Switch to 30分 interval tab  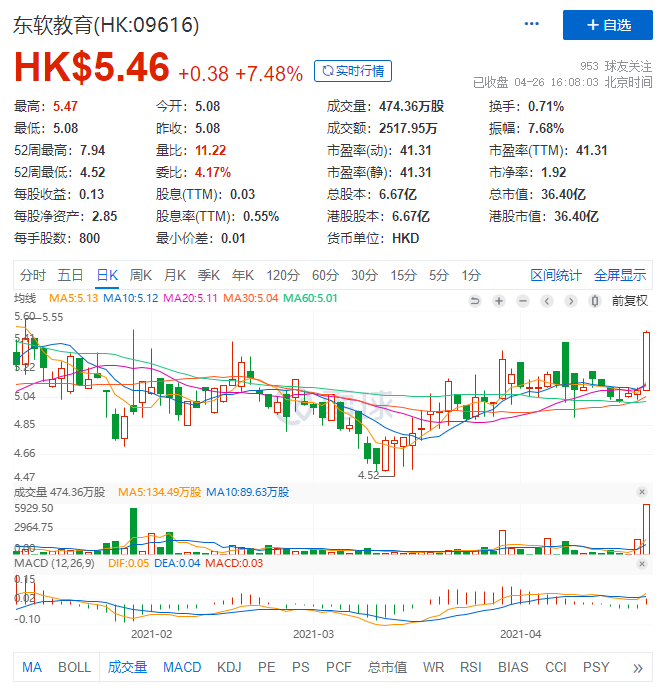pyautogui.click(x=365, y=275)
